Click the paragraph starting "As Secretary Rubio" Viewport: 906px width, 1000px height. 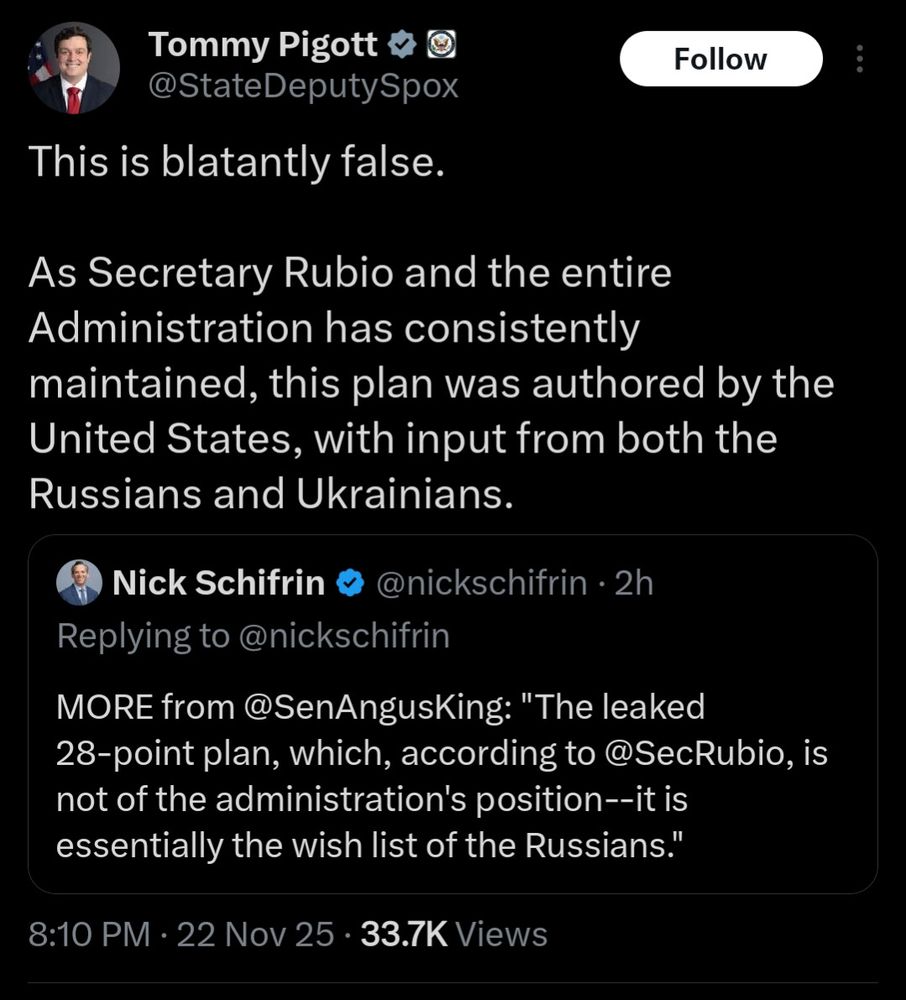click(x=430, y=384)
